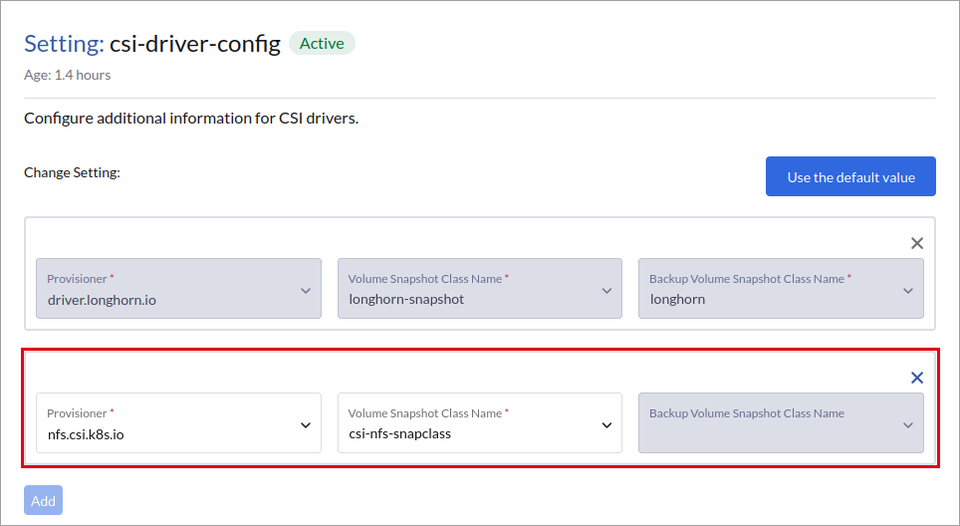
Task: Open Volume Snapshot Class dropdown showing longhorn-snapshot
Action: 479,288
